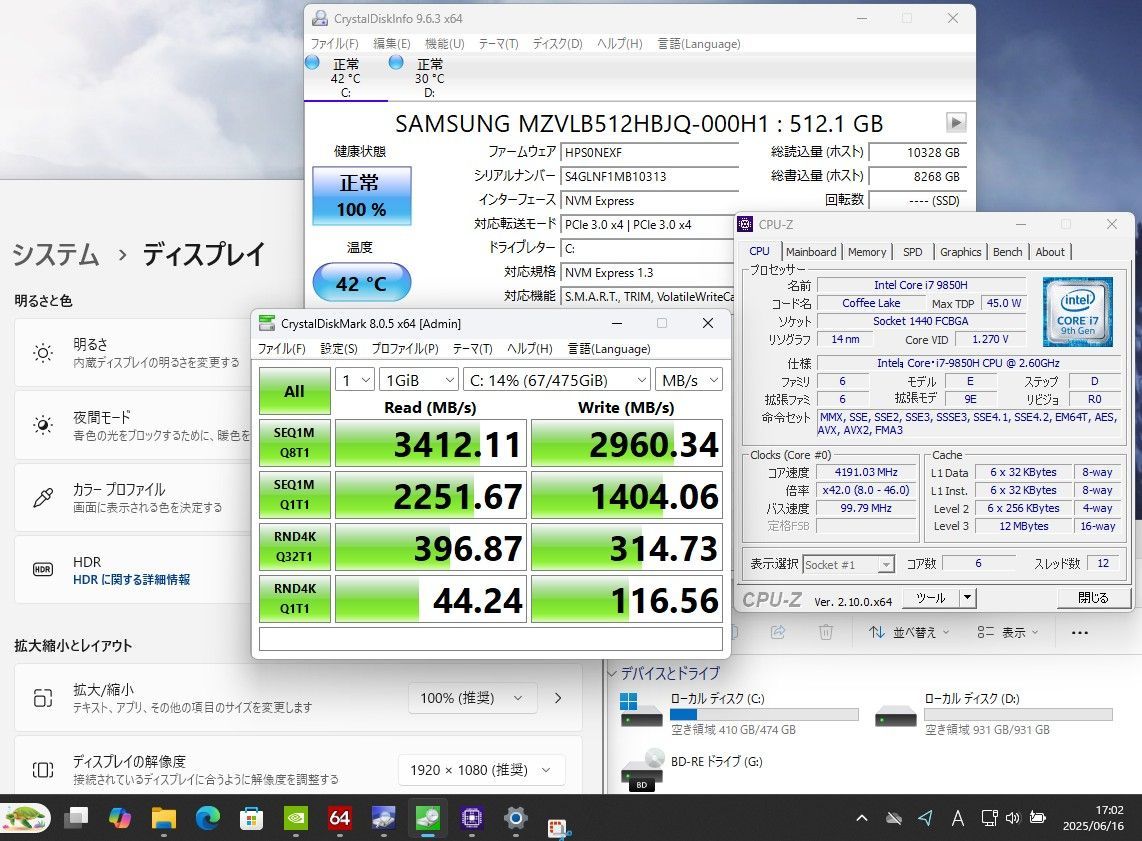
Task: Click the share icon in Explorer toolbar
Action: point(778,632)
